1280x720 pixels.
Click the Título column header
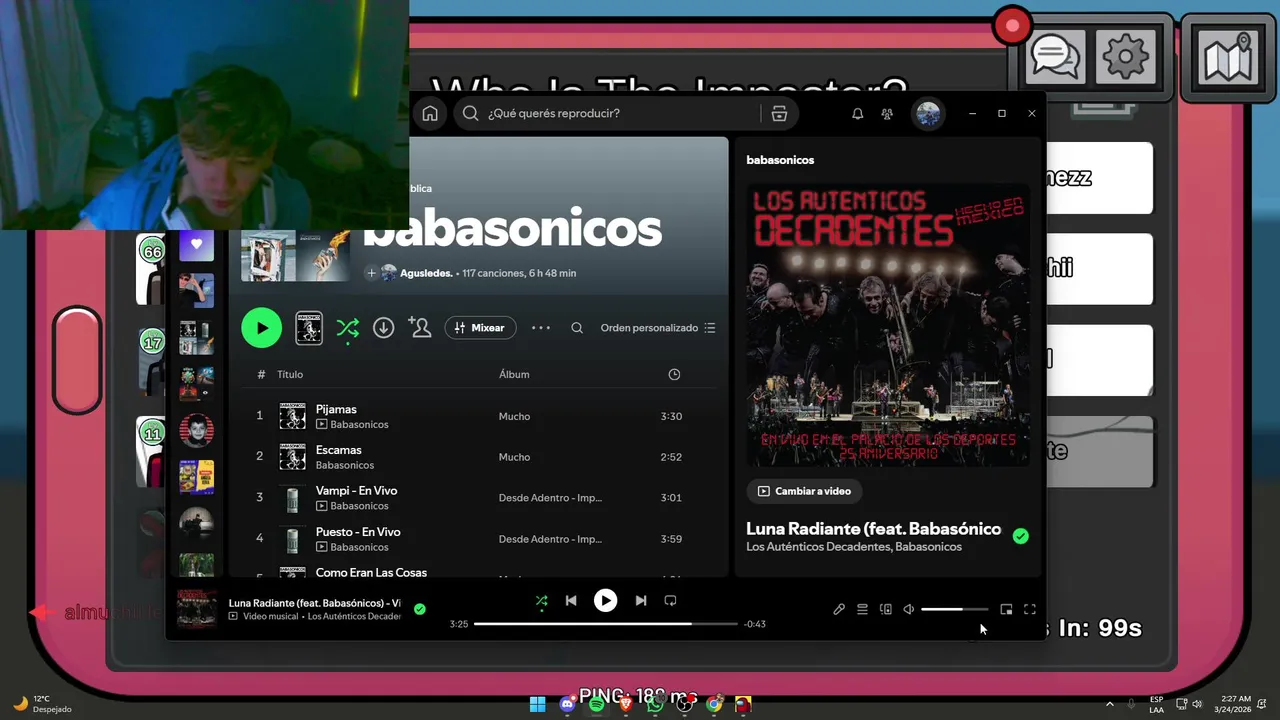click(x=290, y=374)
